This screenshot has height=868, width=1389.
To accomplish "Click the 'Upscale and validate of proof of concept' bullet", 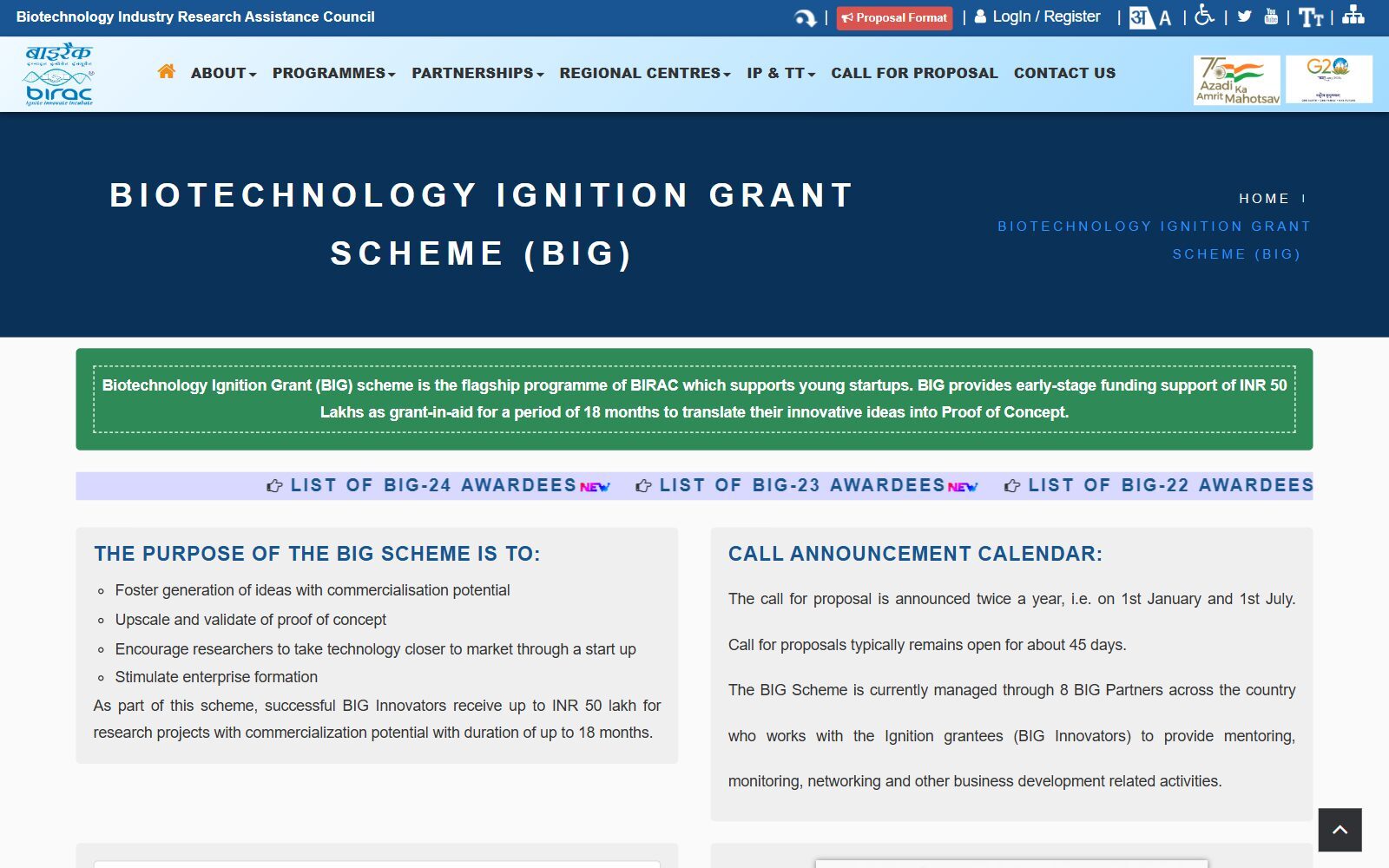I will tap(251, 620).
